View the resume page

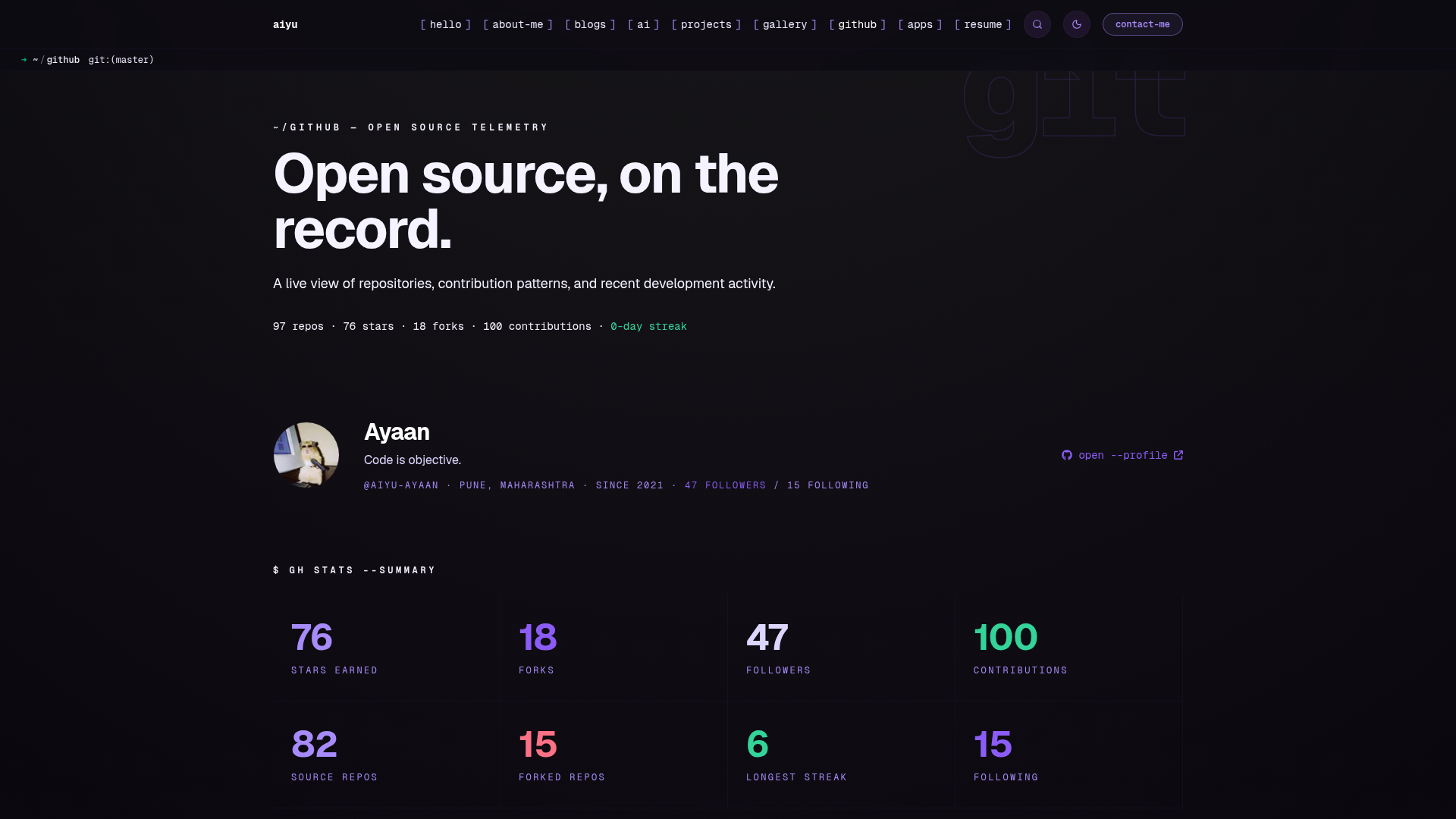click(983, 24)
